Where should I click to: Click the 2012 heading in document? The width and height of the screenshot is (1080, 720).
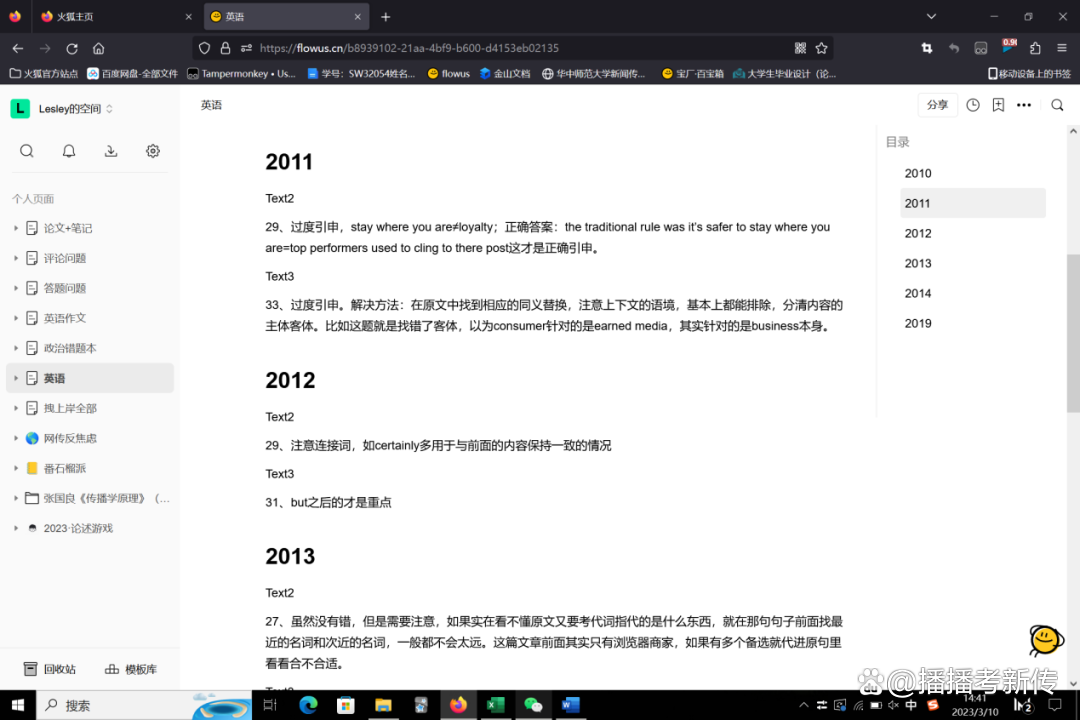[x=290, y=380]
